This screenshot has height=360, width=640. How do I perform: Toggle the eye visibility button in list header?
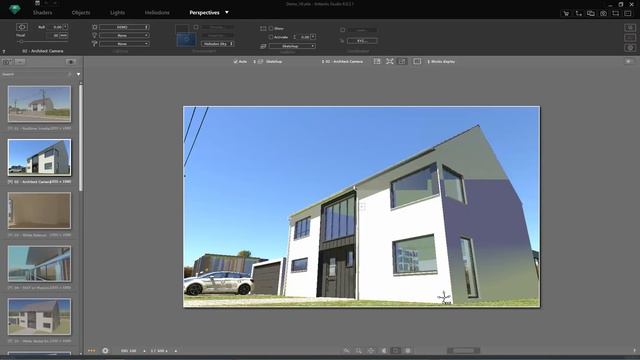coord(71,62)
